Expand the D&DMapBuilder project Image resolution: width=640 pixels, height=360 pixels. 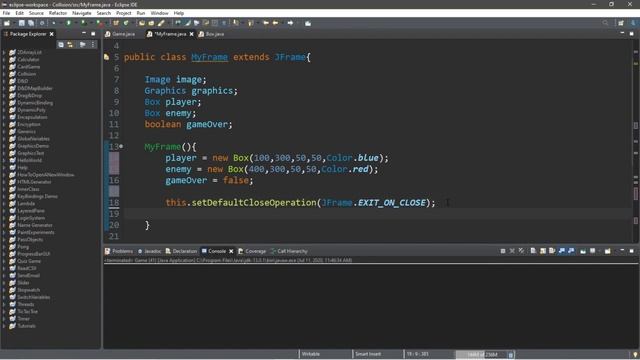pyautogui.click(x=4, y=88)
